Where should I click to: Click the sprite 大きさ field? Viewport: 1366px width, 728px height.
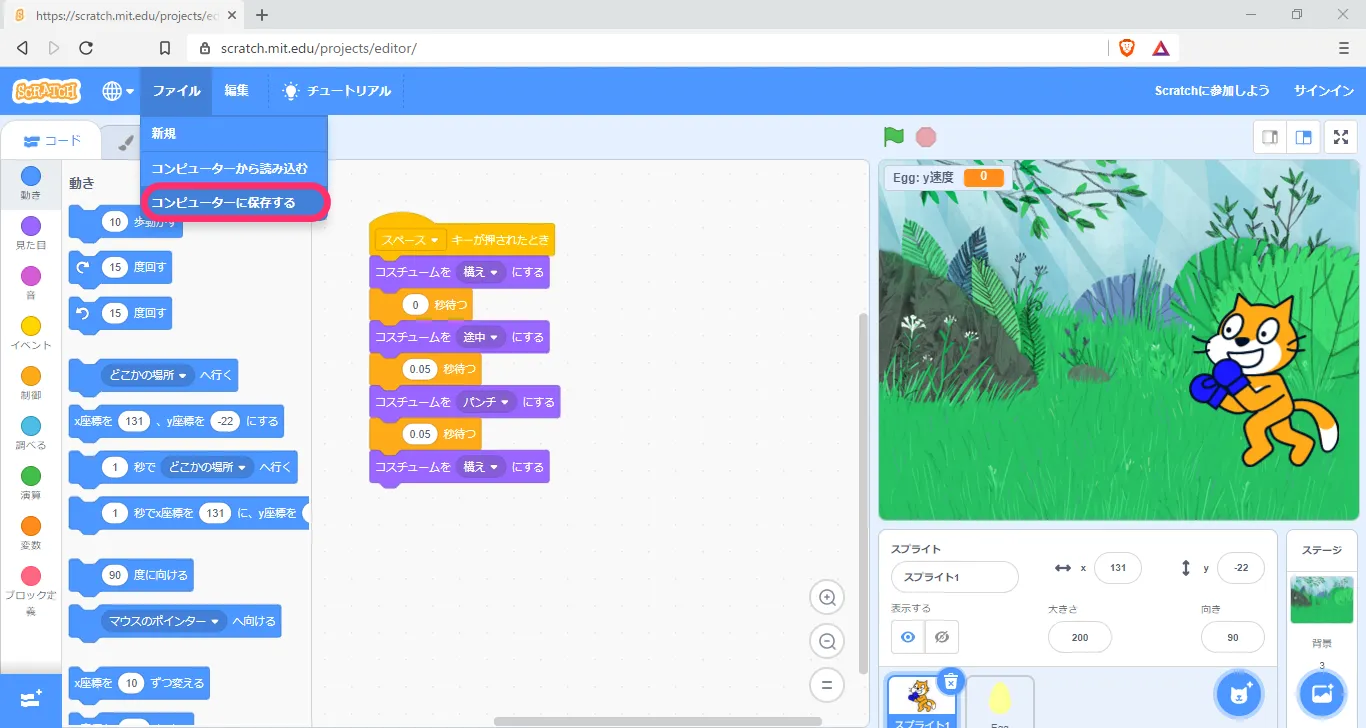(1080, 637)
